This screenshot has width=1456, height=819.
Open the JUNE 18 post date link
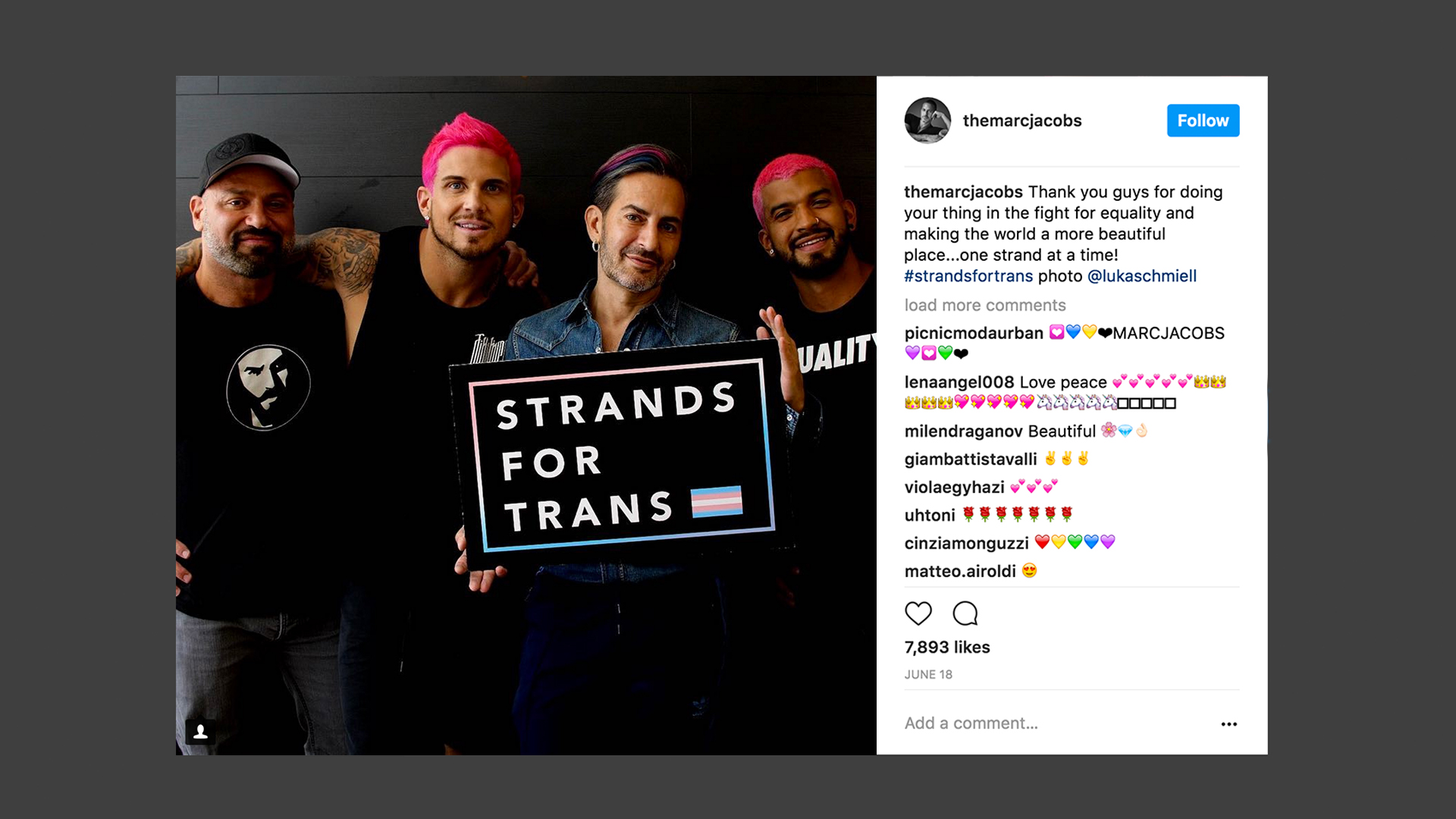click(928, 675)
